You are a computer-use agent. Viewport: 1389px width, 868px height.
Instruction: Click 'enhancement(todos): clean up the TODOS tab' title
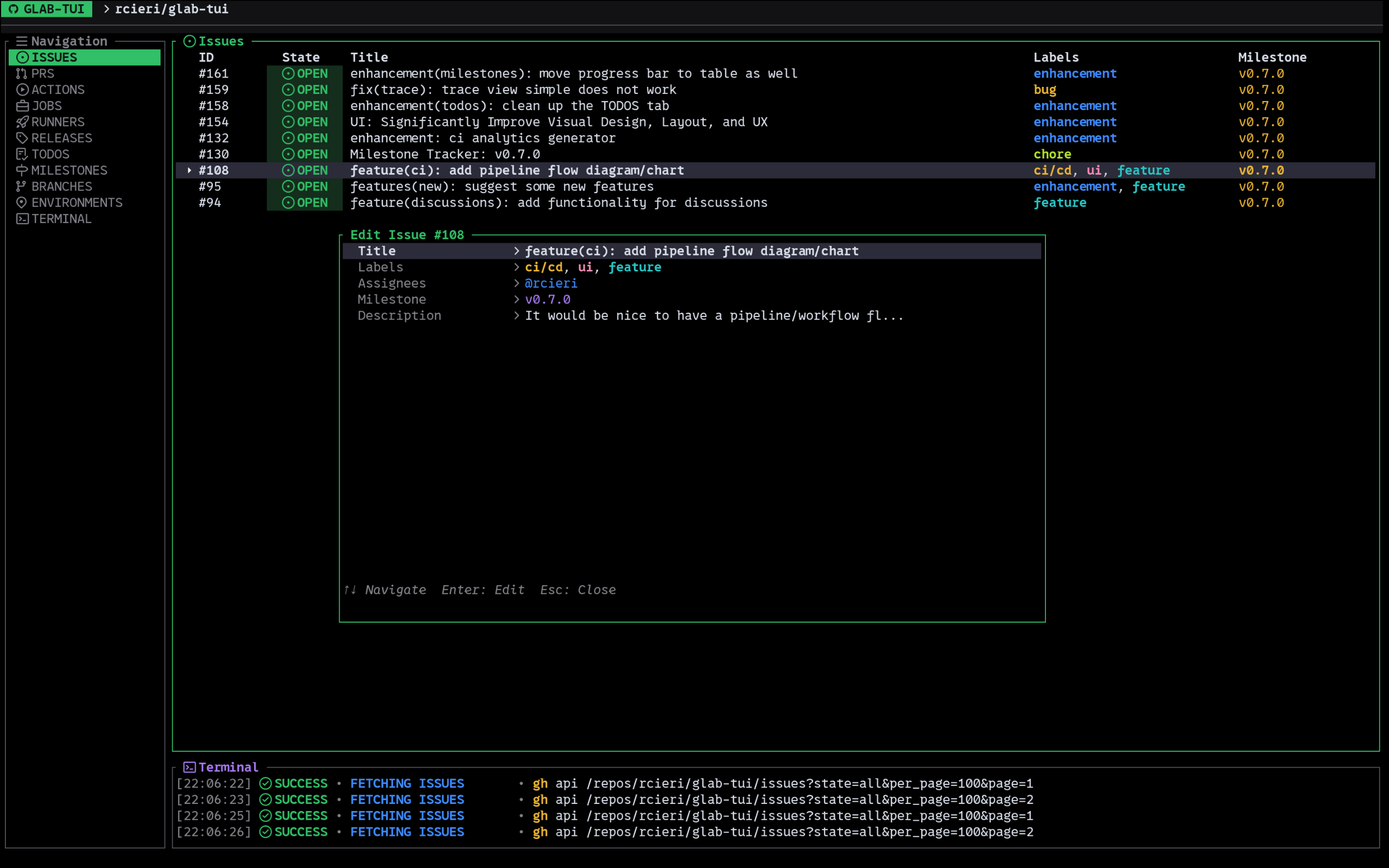pos(510,106)
